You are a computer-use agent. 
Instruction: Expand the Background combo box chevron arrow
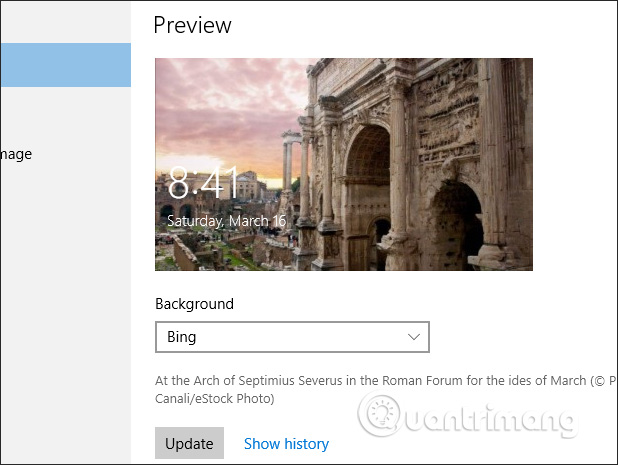click(414, 337)
